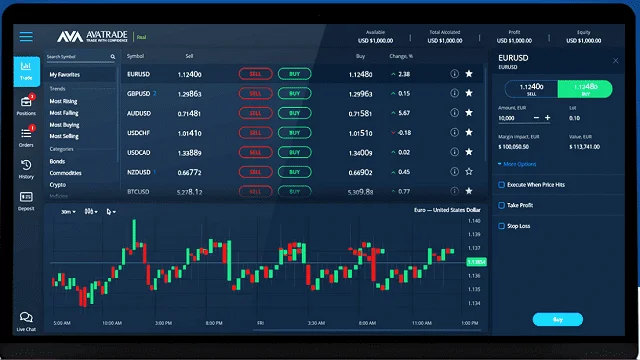Open the chart cursor tool dropdown
The height and width of the screenshot is (360, 640).
pos(111,211)
